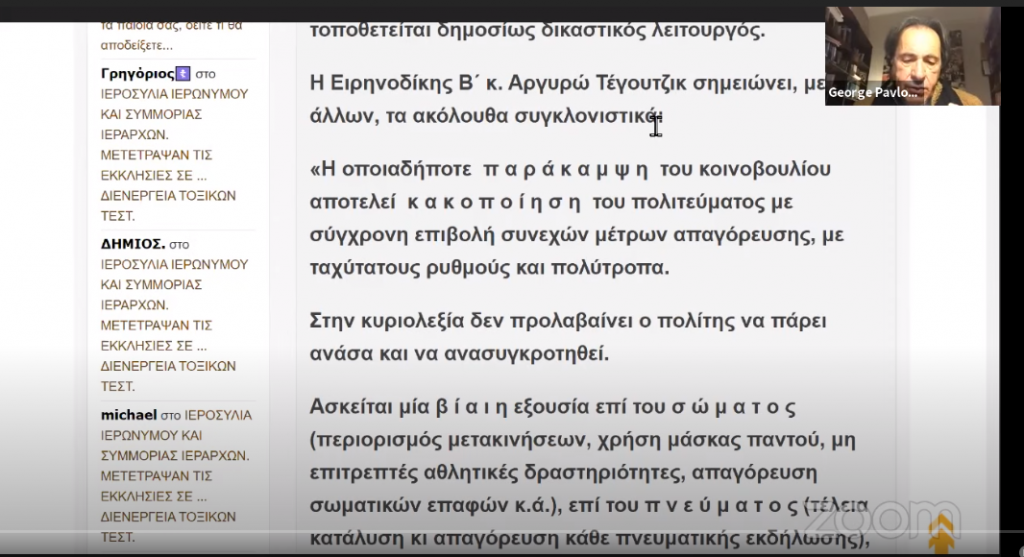Image resolution: width=1024 pixels, height=557 pixels.
Task: Select the George Pavlo... Zoom video thumbnail
Action: click(912, 56)
